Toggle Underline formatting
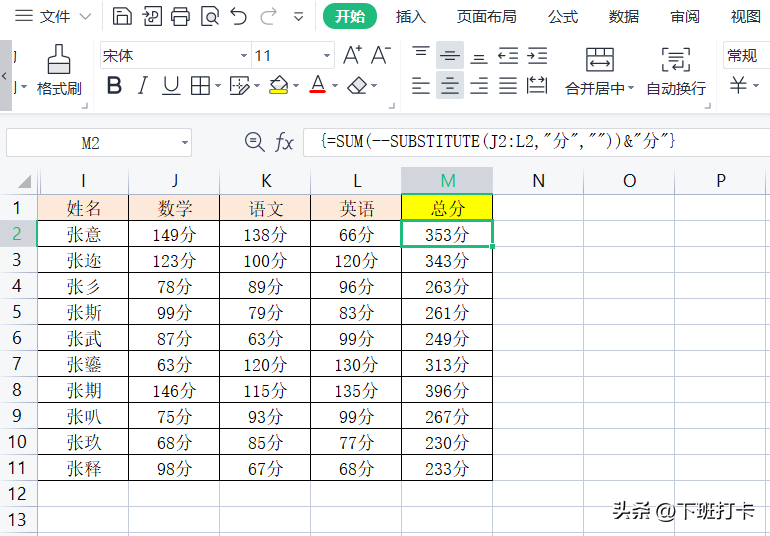This screenshot has width=770, height=536. [171, 85]
